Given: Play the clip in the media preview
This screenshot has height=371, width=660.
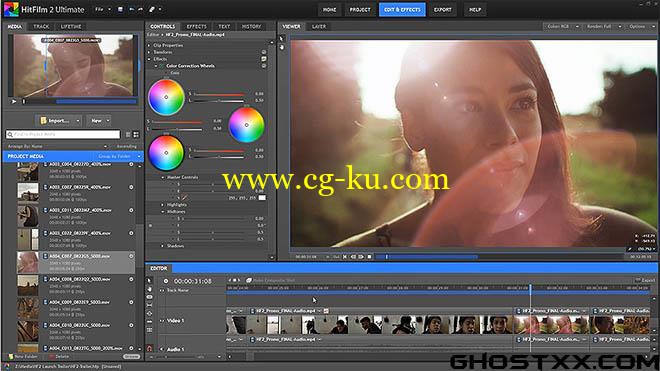Looking at the screenshot, I should point(13,101).
